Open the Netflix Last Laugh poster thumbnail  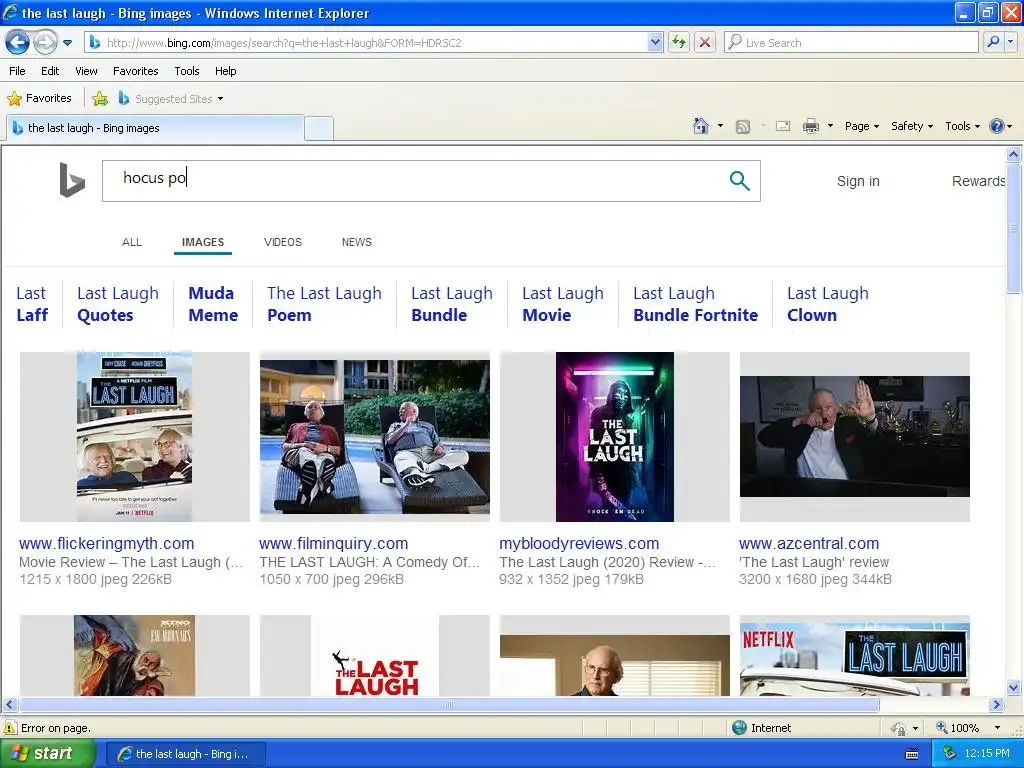click(x=135, y=437)
